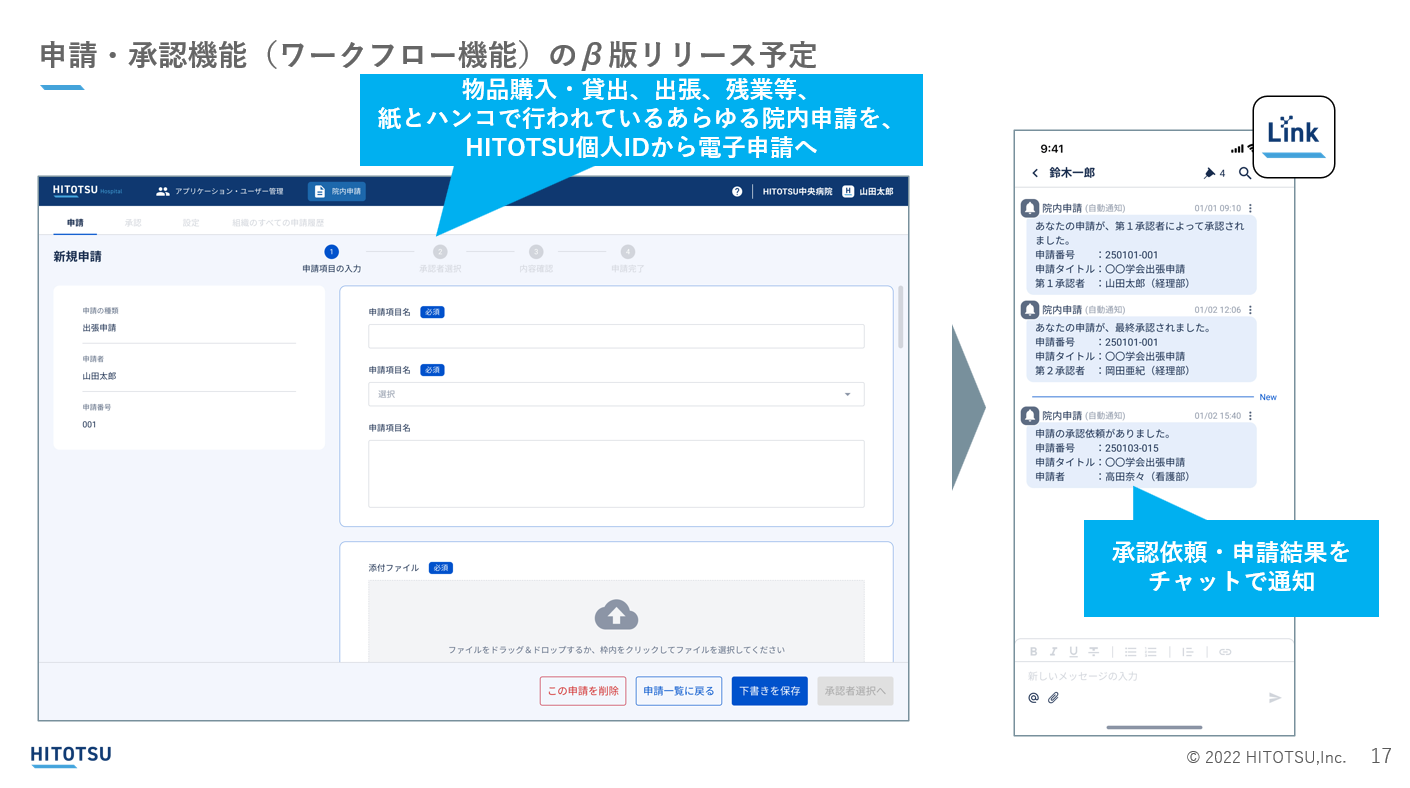Switch to the 承認 tab
The width and height of the screenshot is (1410, 788).
tap(133, 222)
